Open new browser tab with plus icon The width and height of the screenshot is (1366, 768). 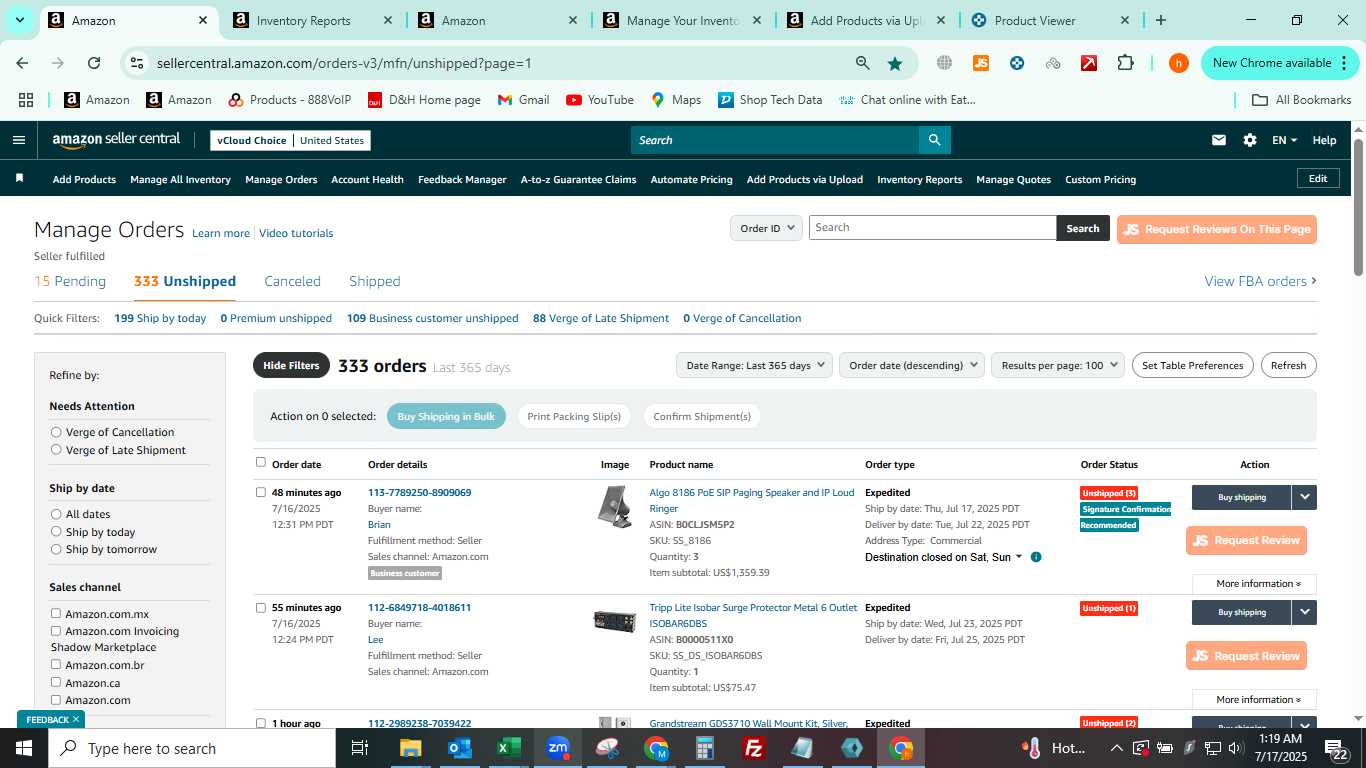point(1160,20)
